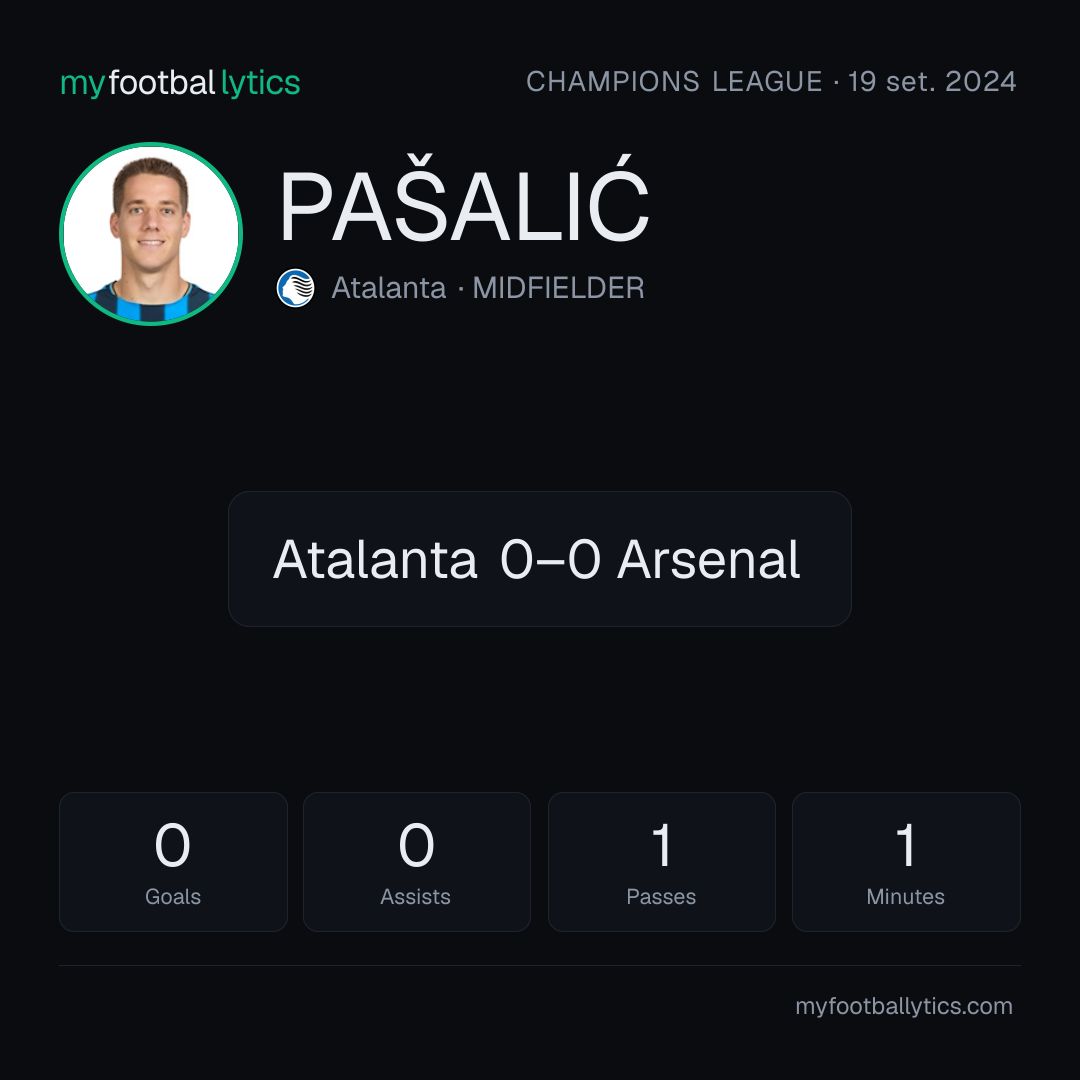1080x1080 pixels.
Task: Click the Atalanta team name beside crest
Action: pos(388,288)
